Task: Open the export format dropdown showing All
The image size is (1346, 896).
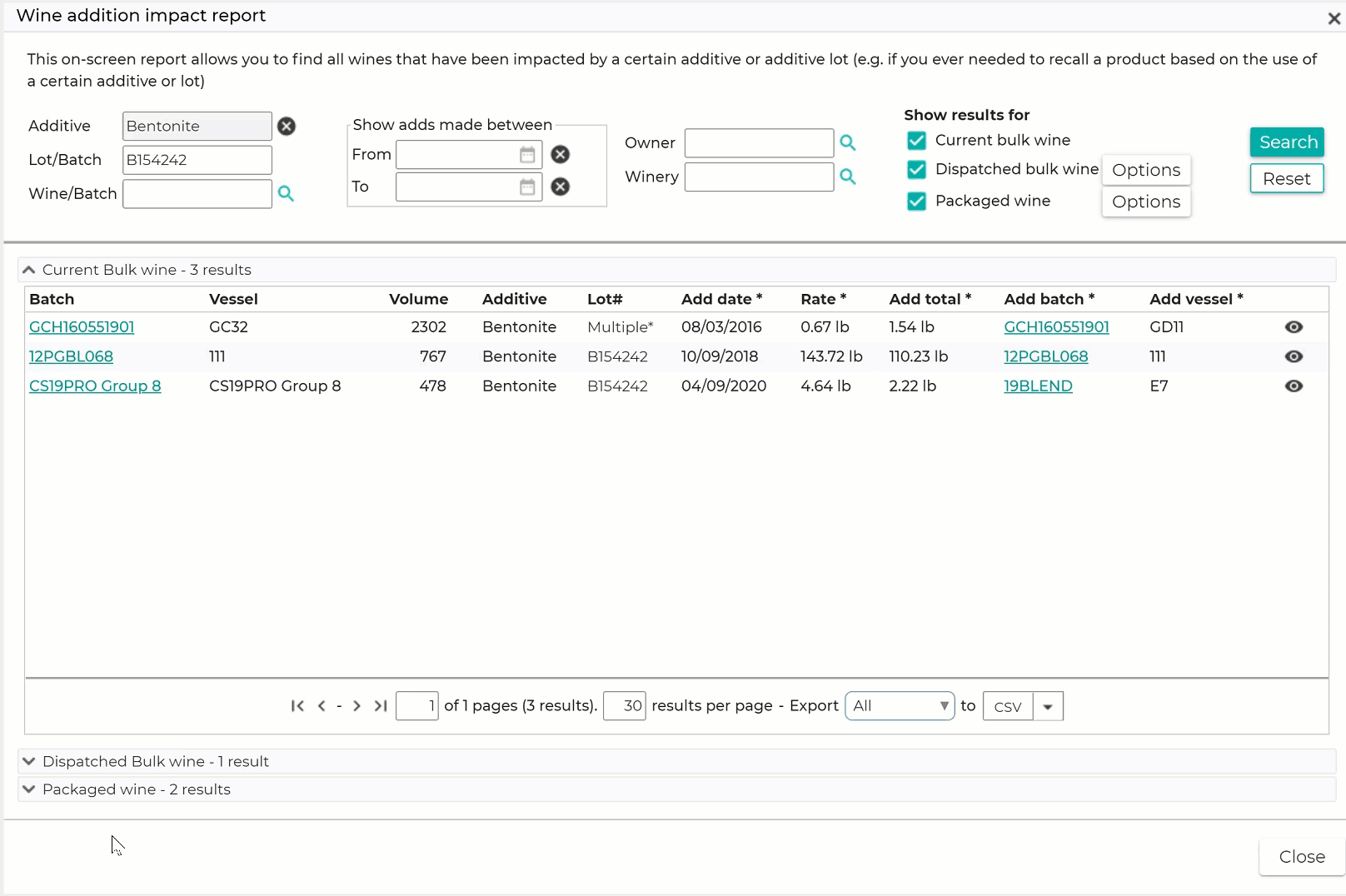Action: [900, 705]
